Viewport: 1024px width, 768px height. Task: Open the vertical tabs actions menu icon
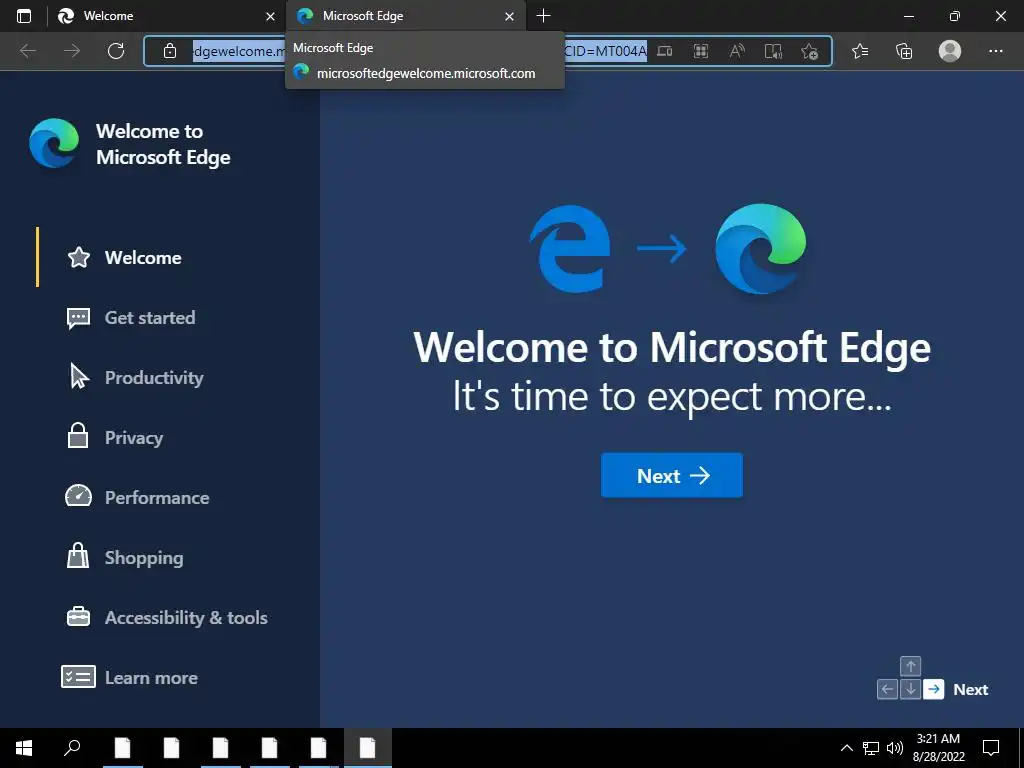point(24,16)
